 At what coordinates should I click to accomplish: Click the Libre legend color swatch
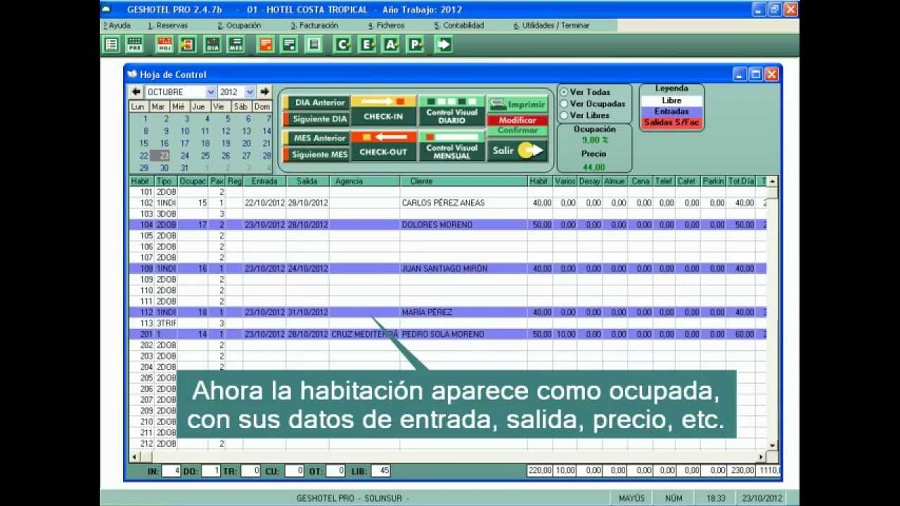(x=671, y=100)
